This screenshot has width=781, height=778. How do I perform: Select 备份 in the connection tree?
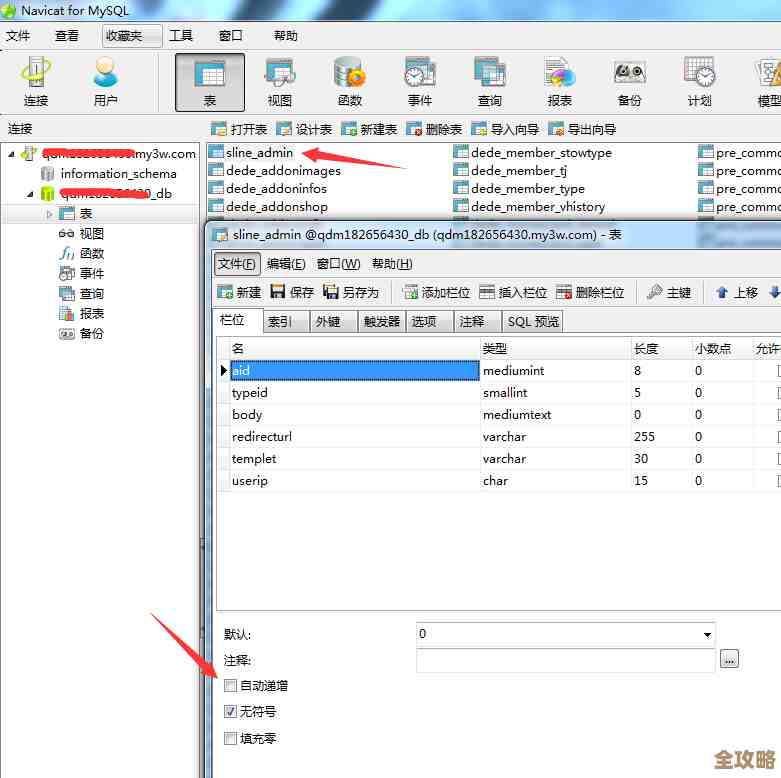pos(92,334)
